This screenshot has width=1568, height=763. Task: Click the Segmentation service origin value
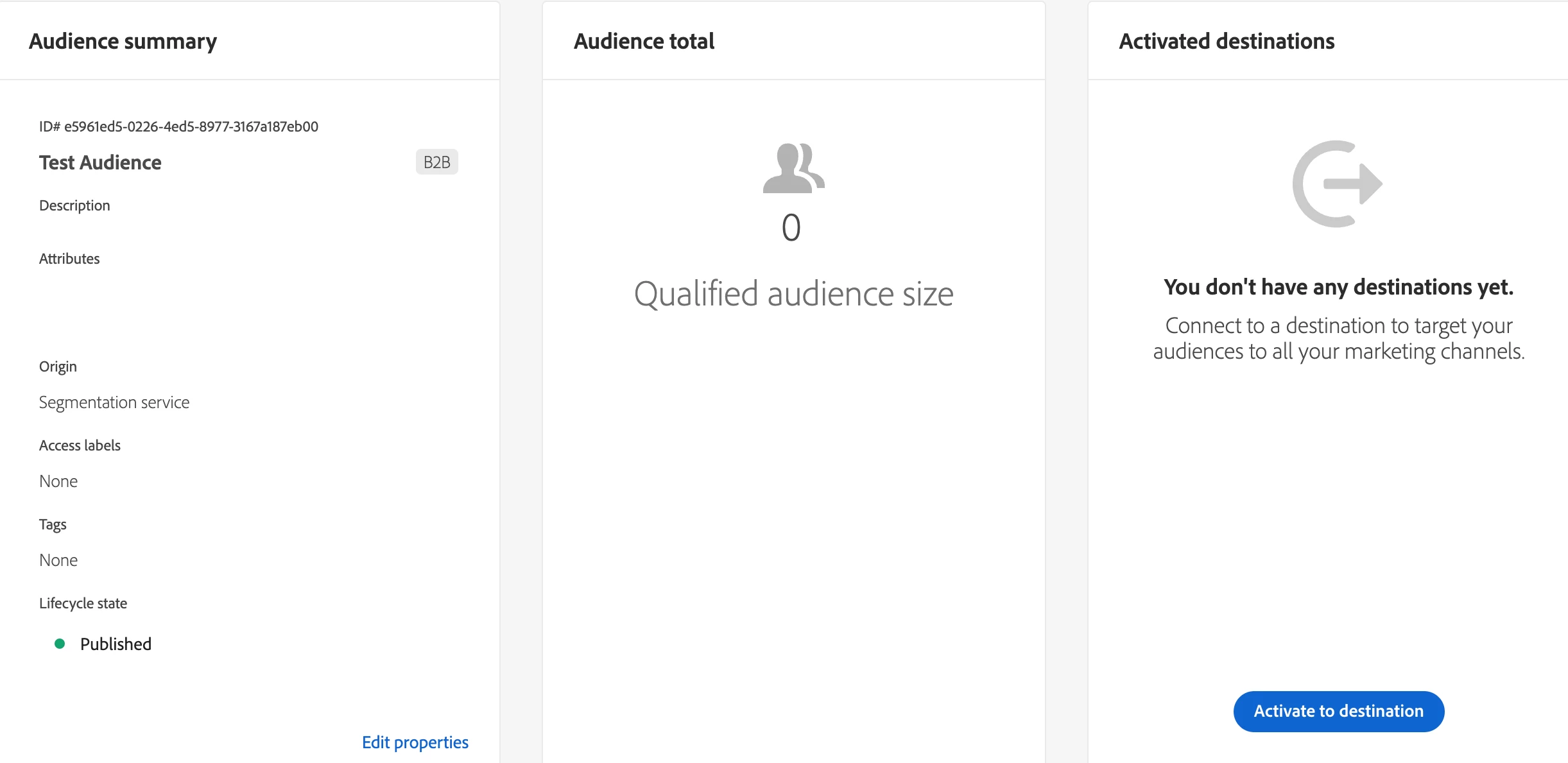click(114, 402)
